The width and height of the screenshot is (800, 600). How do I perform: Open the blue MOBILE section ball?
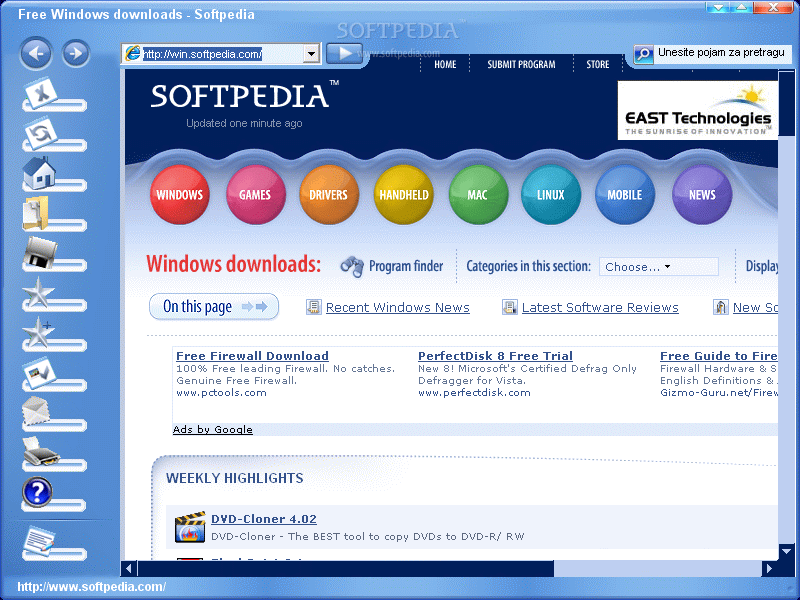point(624,194)
